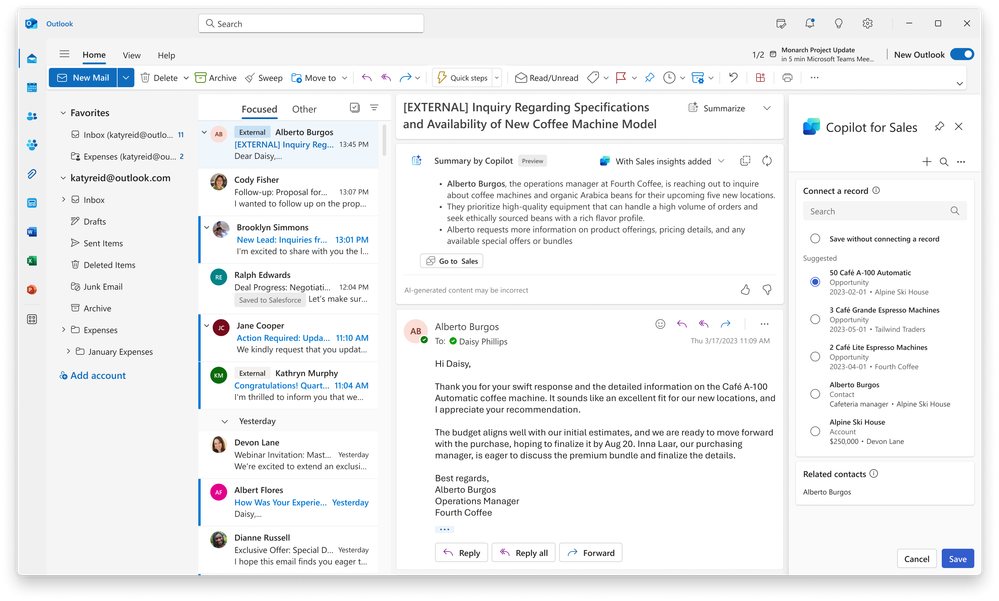Open More apps grid icon in sidebar
999x601 pixels.
[x=32, y=319]
